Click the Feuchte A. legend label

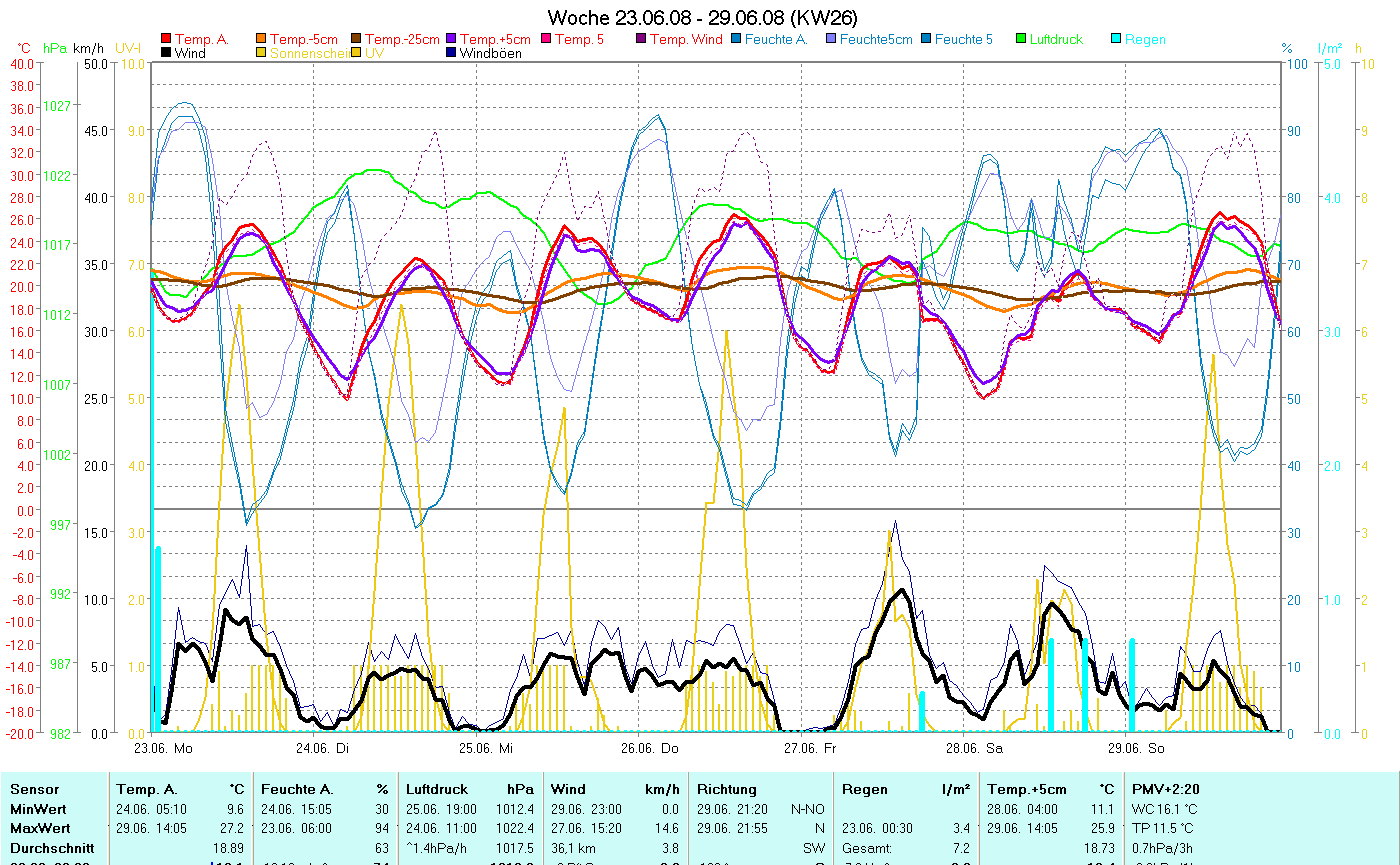776,39
